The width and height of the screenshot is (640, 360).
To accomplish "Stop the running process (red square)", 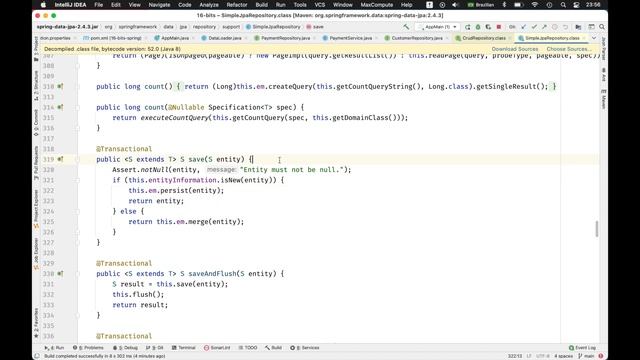I will (x=499, y=27).
